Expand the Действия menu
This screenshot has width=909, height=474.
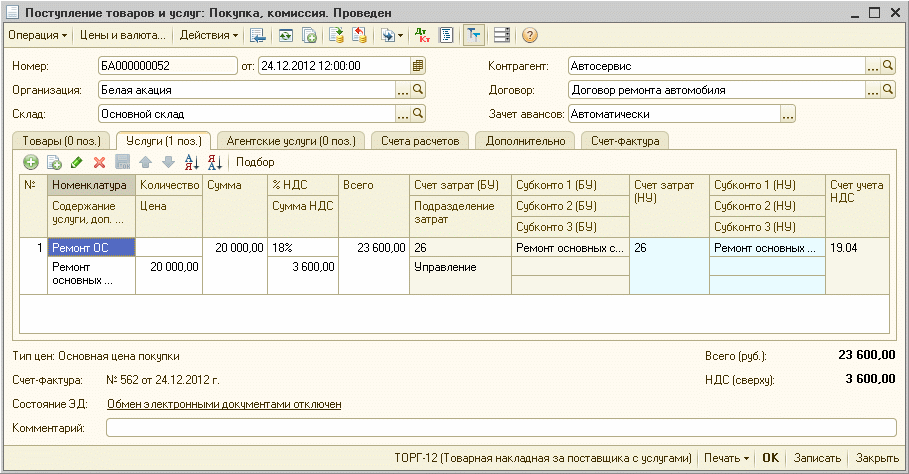point(208,35)
